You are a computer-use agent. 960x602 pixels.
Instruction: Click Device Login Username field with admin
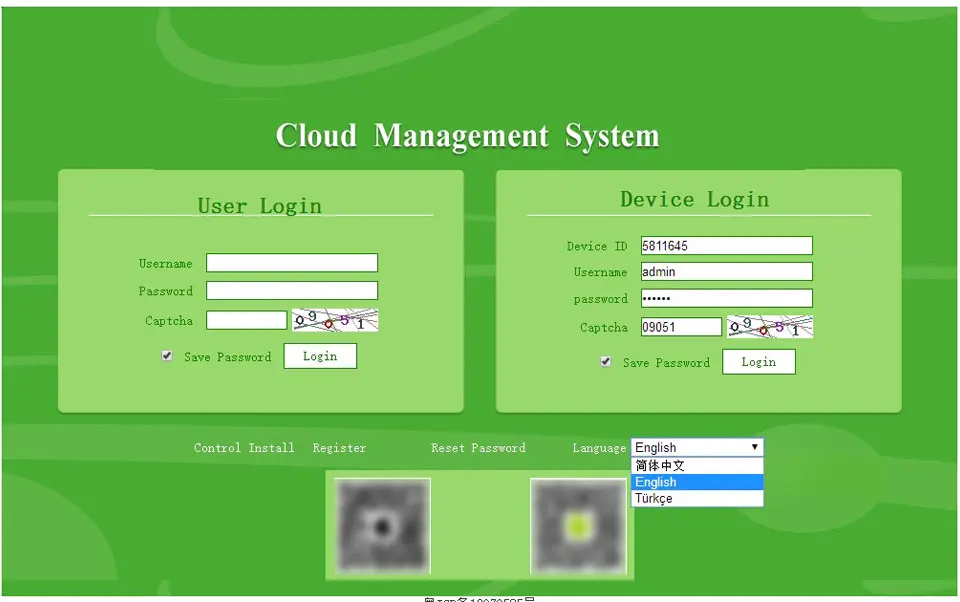(727, 271)
